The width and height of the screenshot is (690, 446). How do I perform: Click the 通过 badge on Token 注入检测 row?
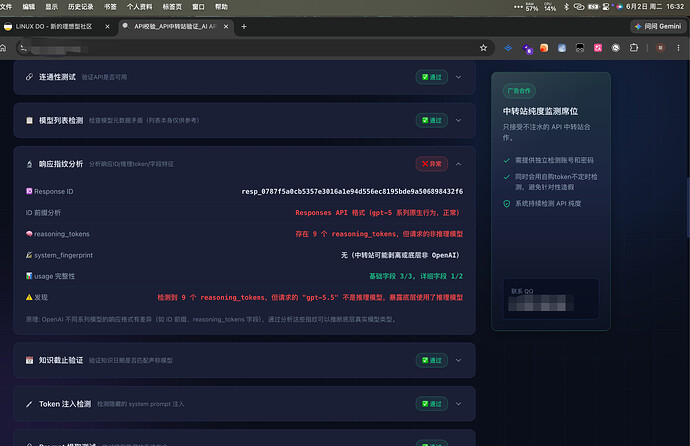432,404
